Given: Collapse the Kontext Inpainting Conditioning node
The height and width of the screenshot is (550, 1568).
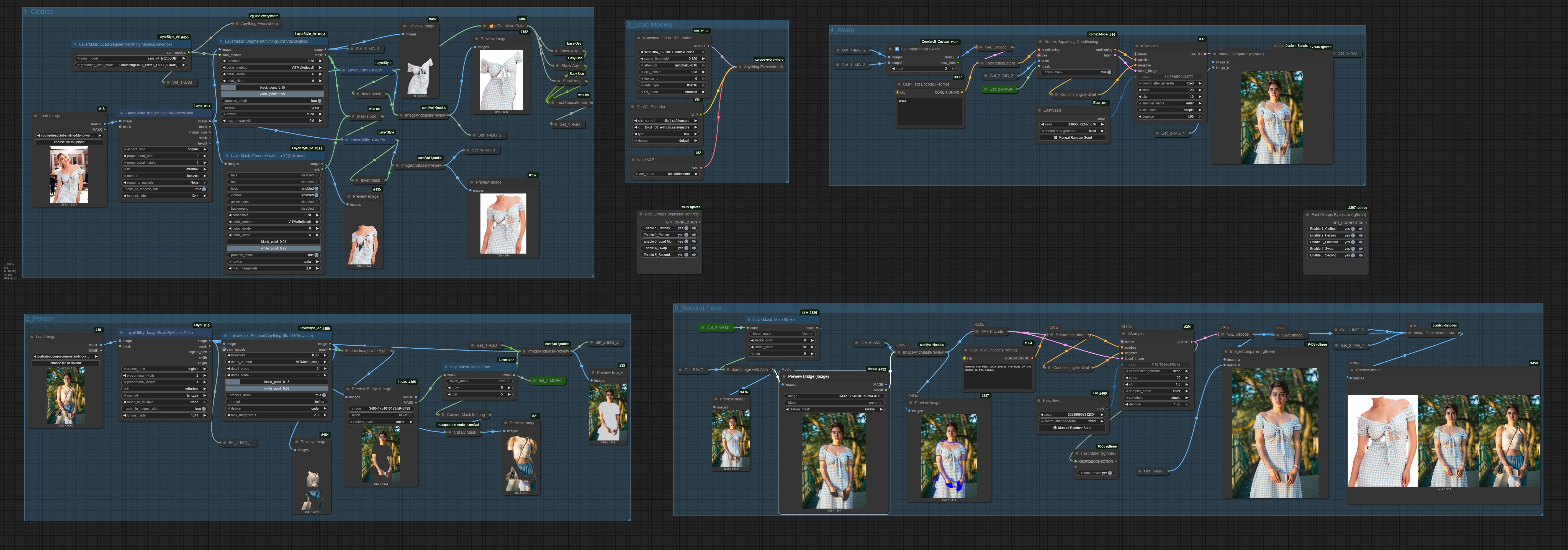Looking at the screenshot, I should (x=1040, y=42).
